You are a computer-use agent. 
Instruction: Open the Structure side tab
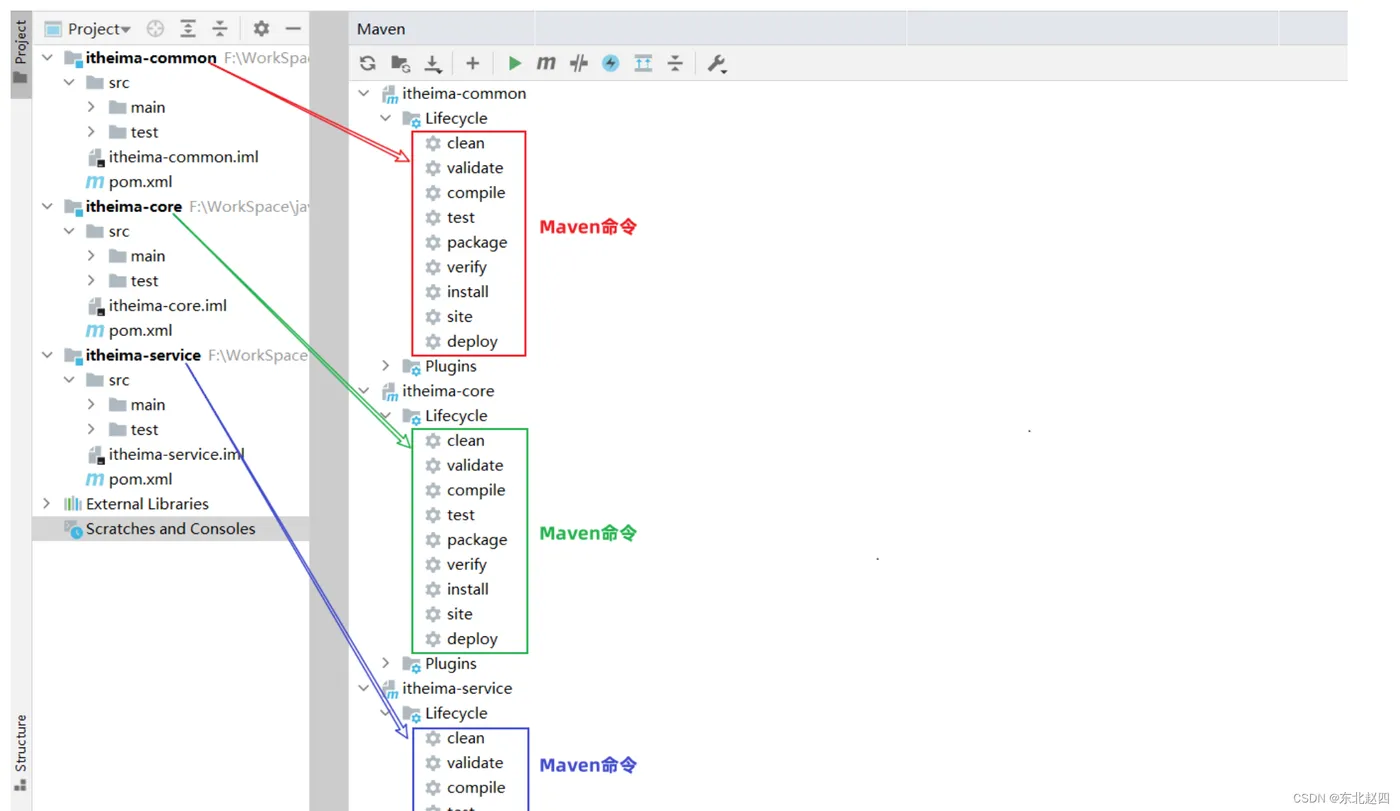click(x=20, y=752)
